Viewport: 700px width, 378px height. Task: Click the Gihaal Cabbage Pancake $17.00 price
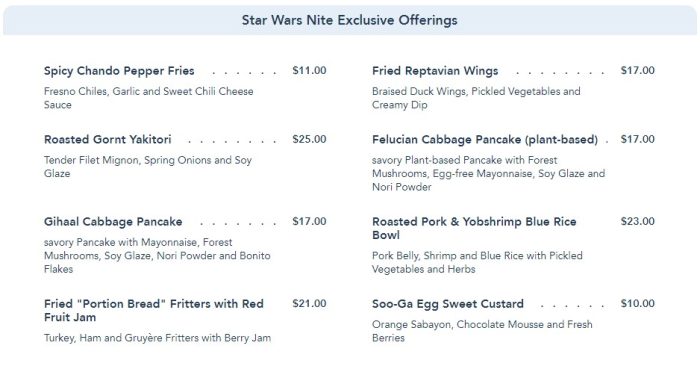(309, 221)
